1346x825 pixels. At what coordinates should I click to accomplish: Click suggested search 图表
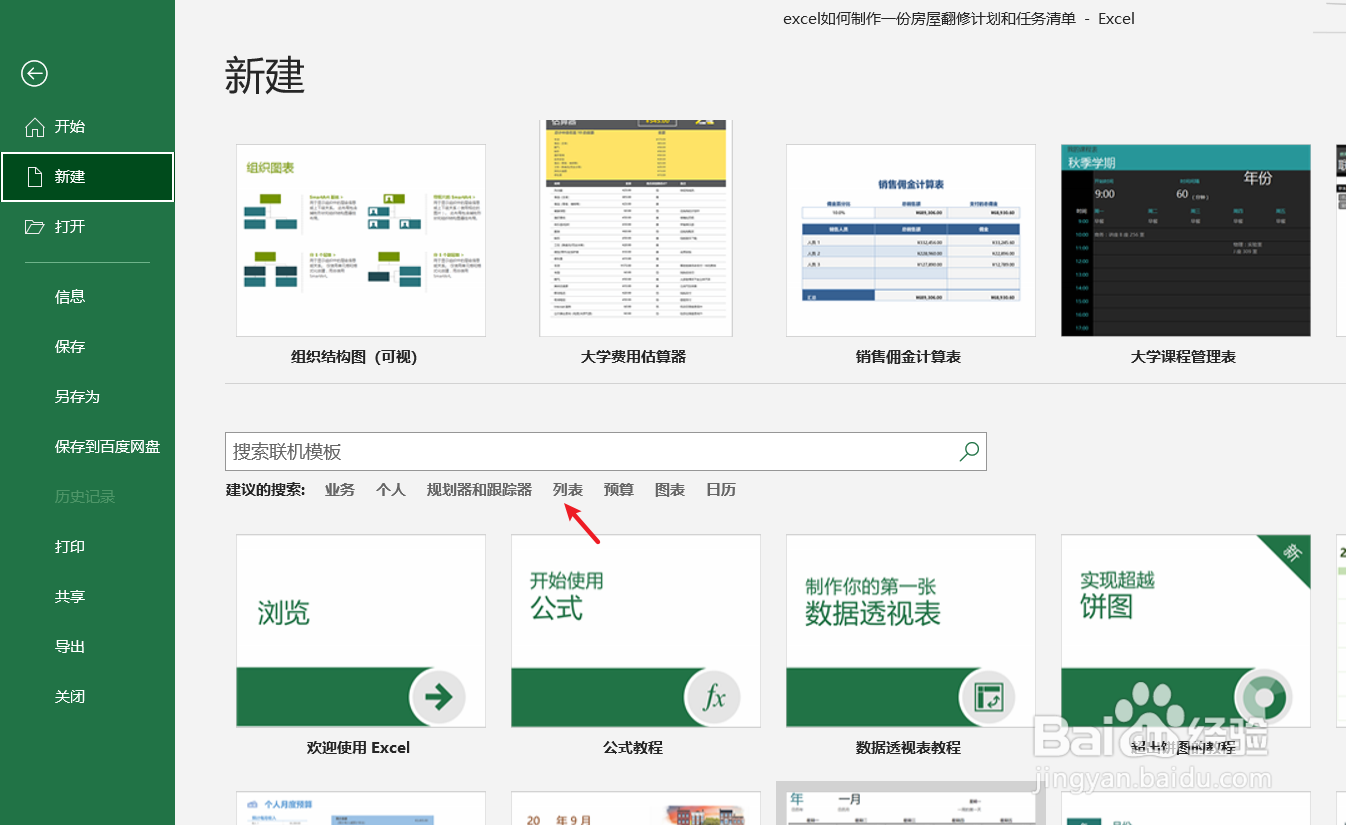pos(670,490)
